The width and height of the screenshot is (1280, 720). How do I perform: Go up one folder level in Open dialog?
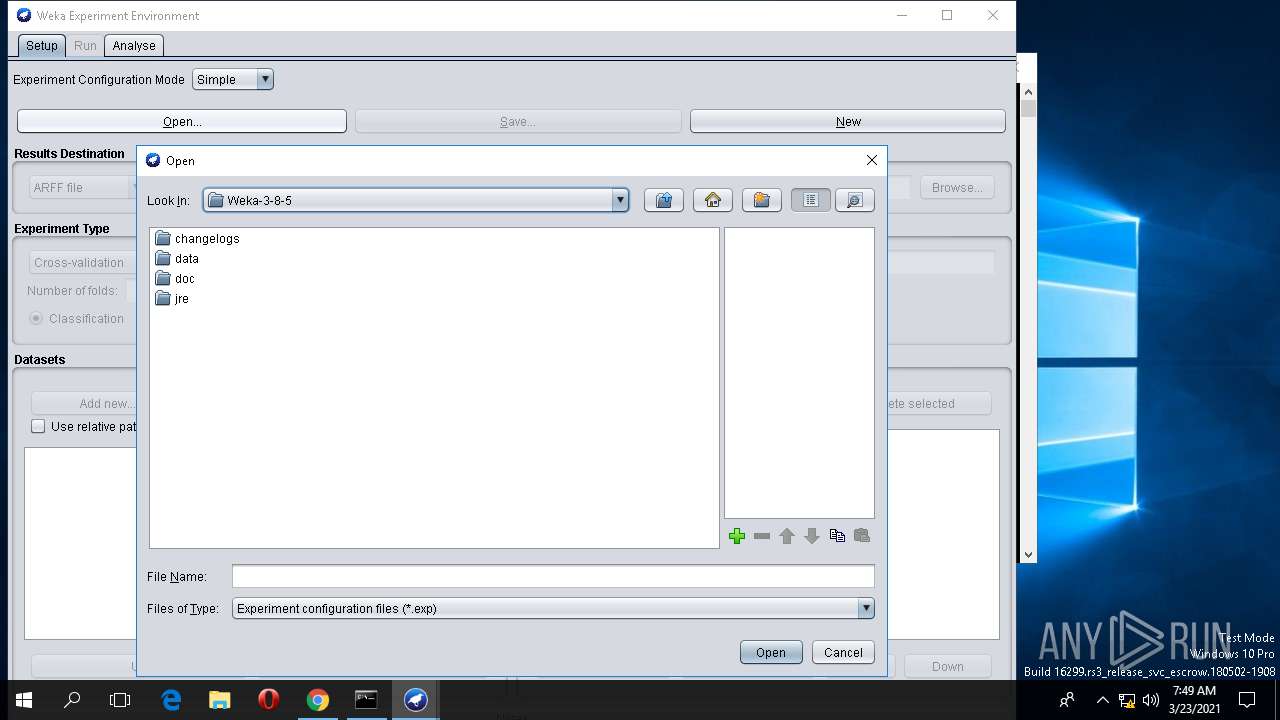tap(664, 200)
